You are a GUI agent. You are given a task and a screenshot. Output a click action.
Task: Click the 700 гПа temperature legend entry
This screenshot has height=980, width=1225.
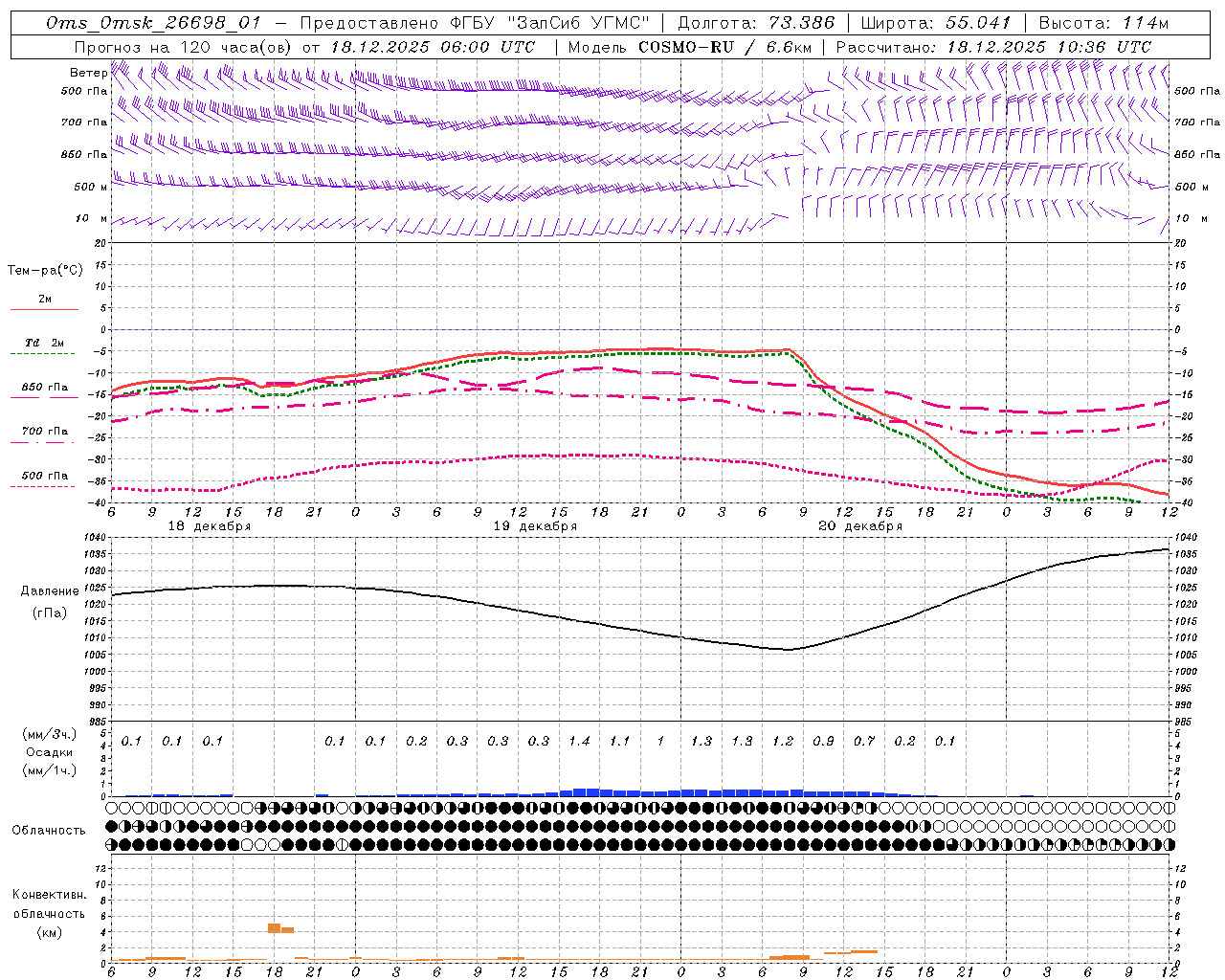(44, 432)
